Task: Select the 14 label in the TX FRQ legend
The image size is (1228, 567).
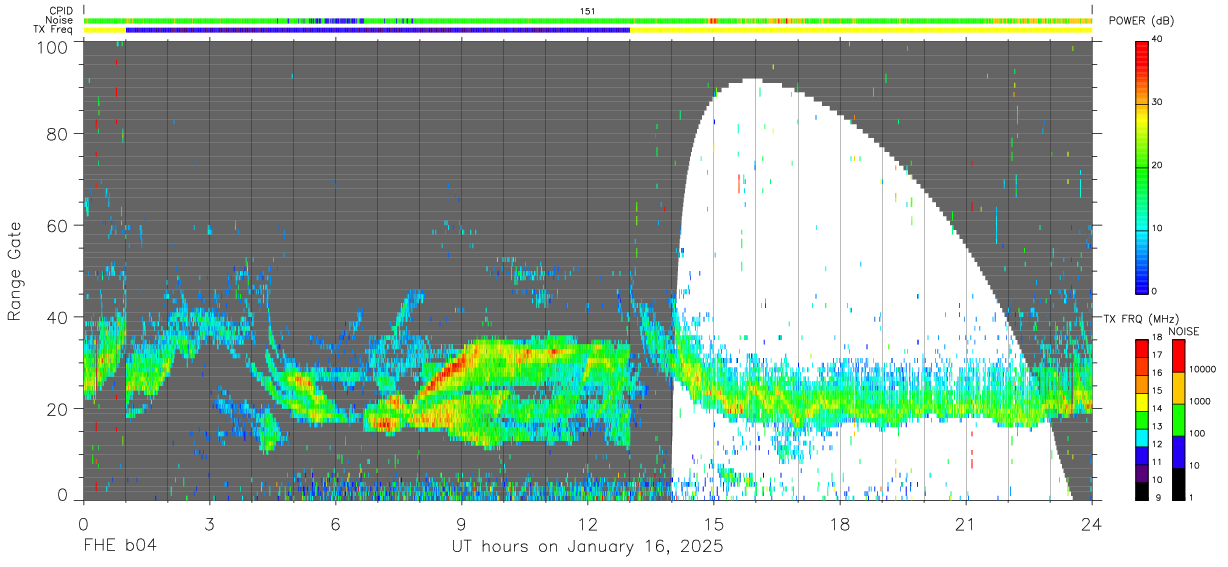Action: [x=1157, y=408]
